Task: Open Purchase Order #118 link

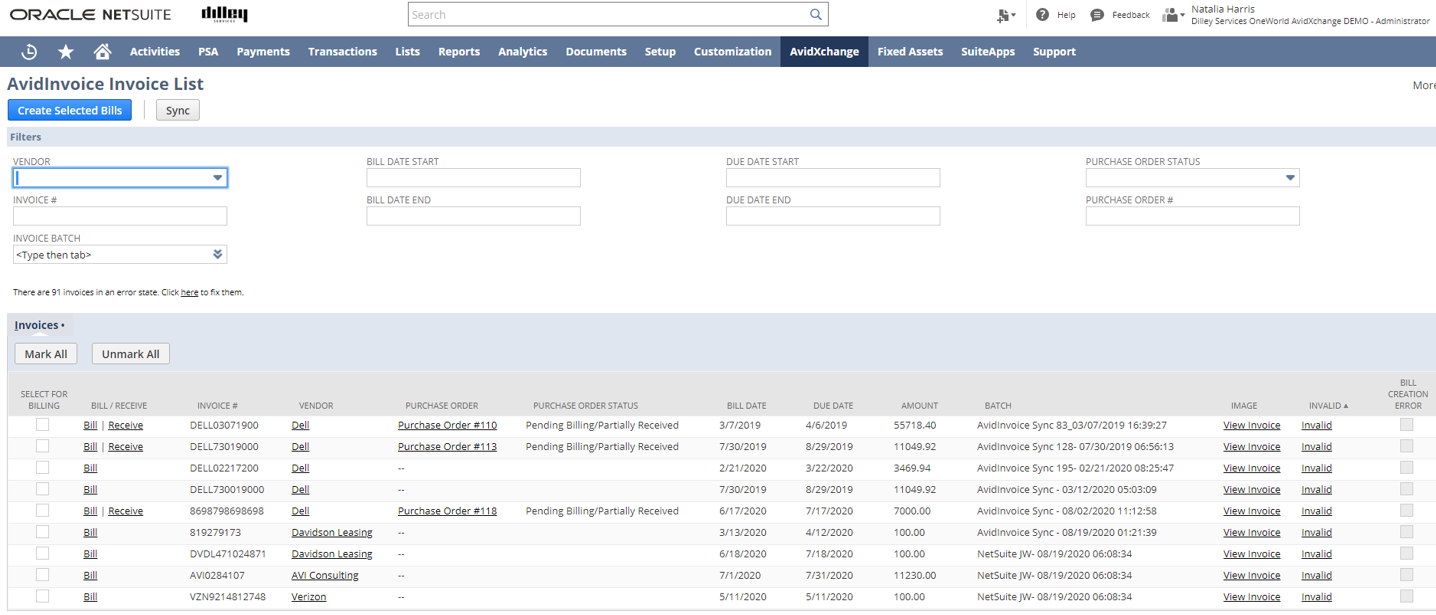Action: (x=447, y=511)
